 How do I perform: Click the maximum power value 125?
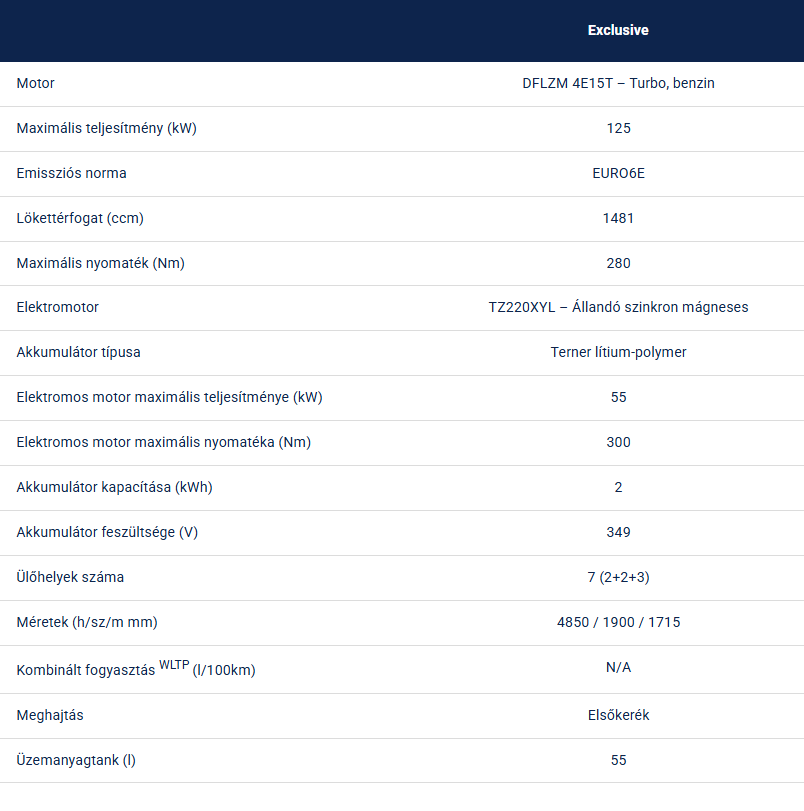[x=618, y=128]
